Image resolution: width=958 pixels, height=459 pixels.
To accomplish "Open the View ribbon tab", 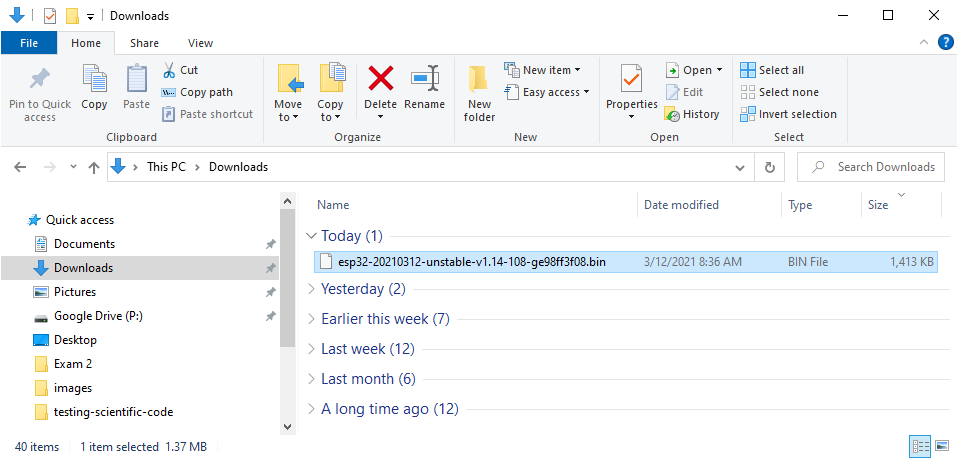I will (x=200, y=43).
